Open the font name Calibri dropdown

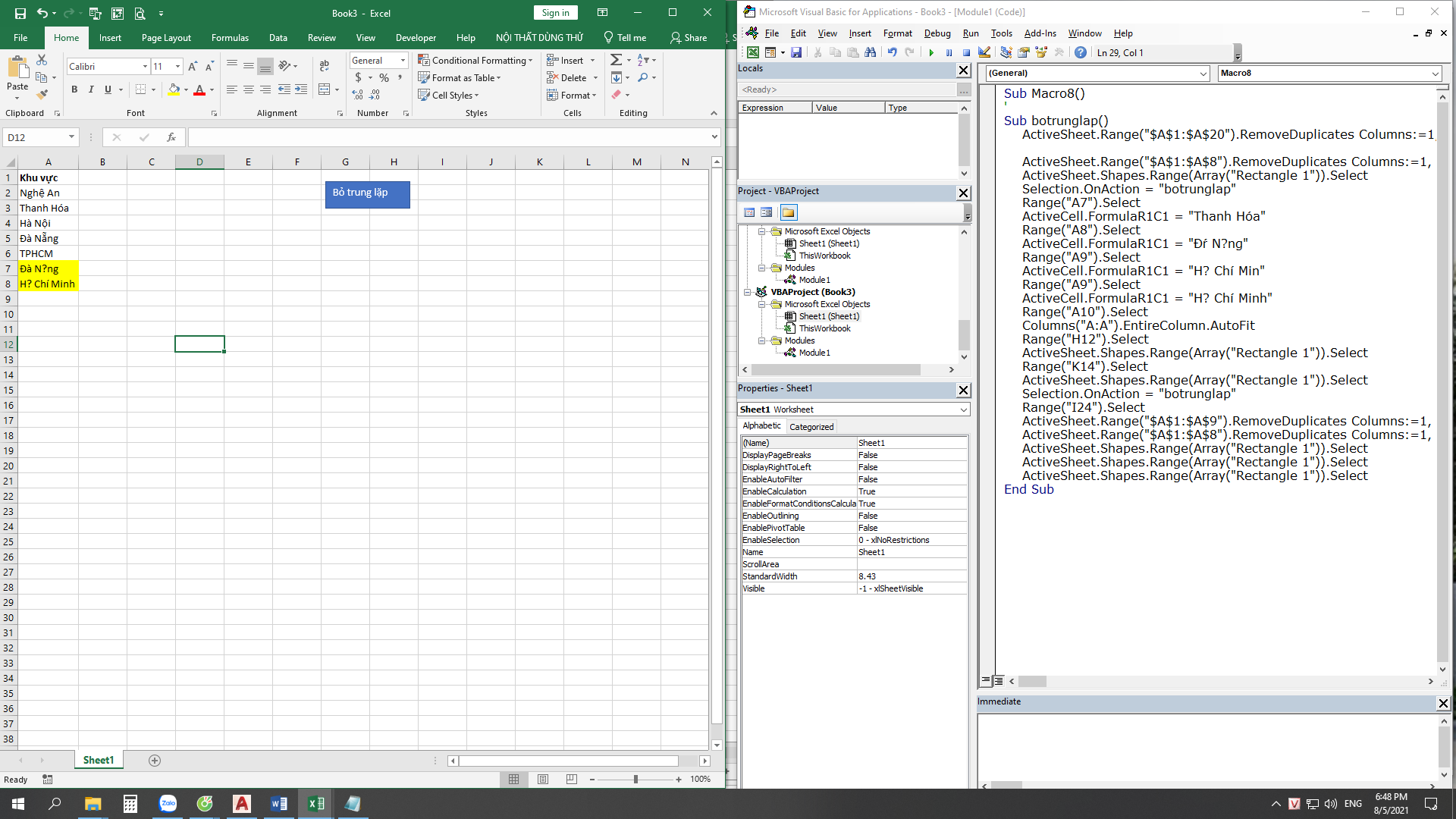pos(145,67)
